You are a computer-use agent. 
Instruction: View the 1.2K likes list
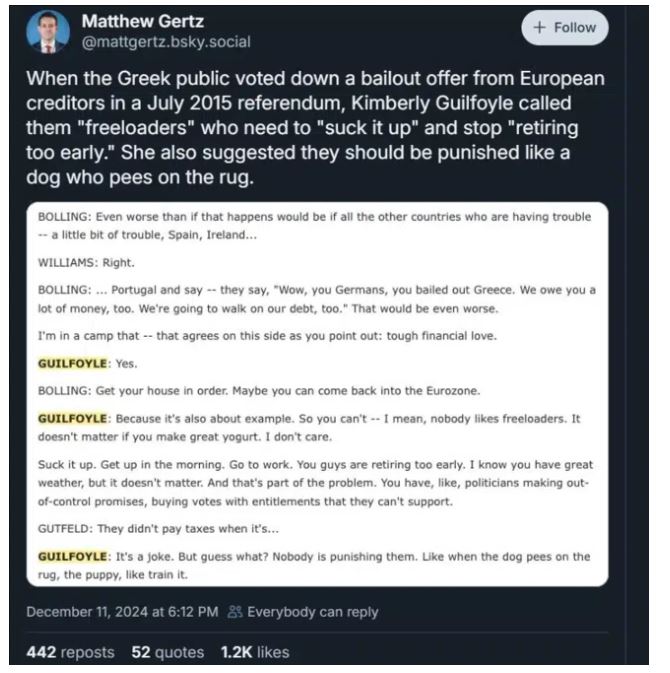[x=254, y=652]
